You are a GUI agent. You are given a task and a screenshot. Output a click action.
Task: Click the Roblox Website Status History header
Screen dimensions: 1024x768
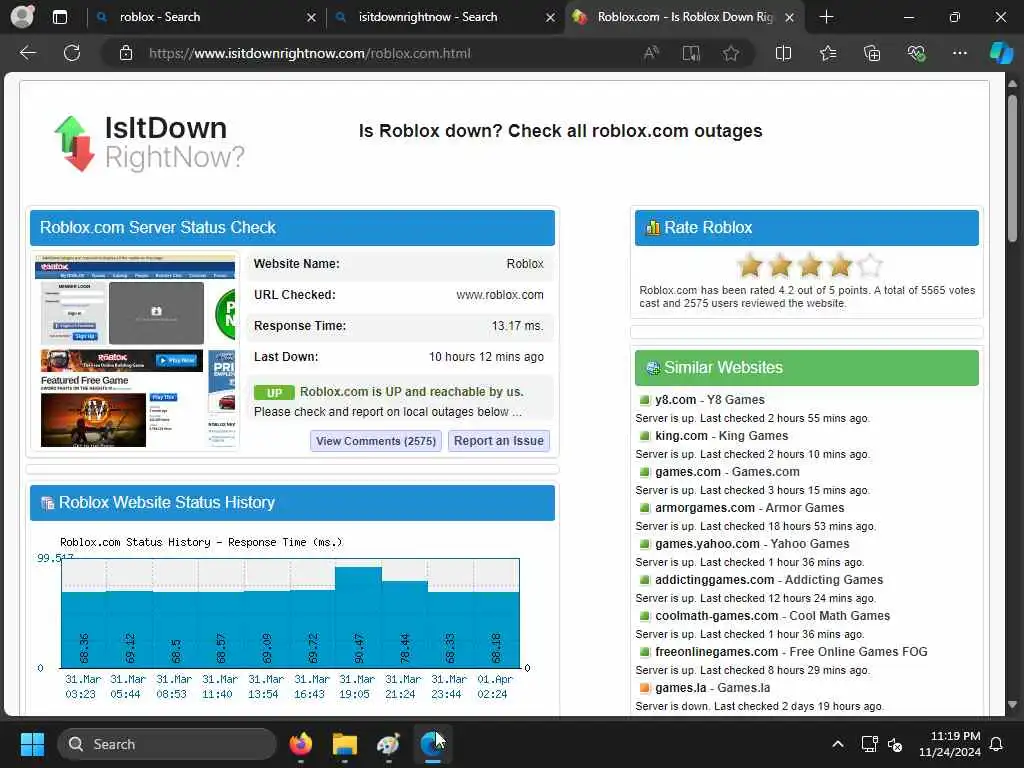point(292,502)
